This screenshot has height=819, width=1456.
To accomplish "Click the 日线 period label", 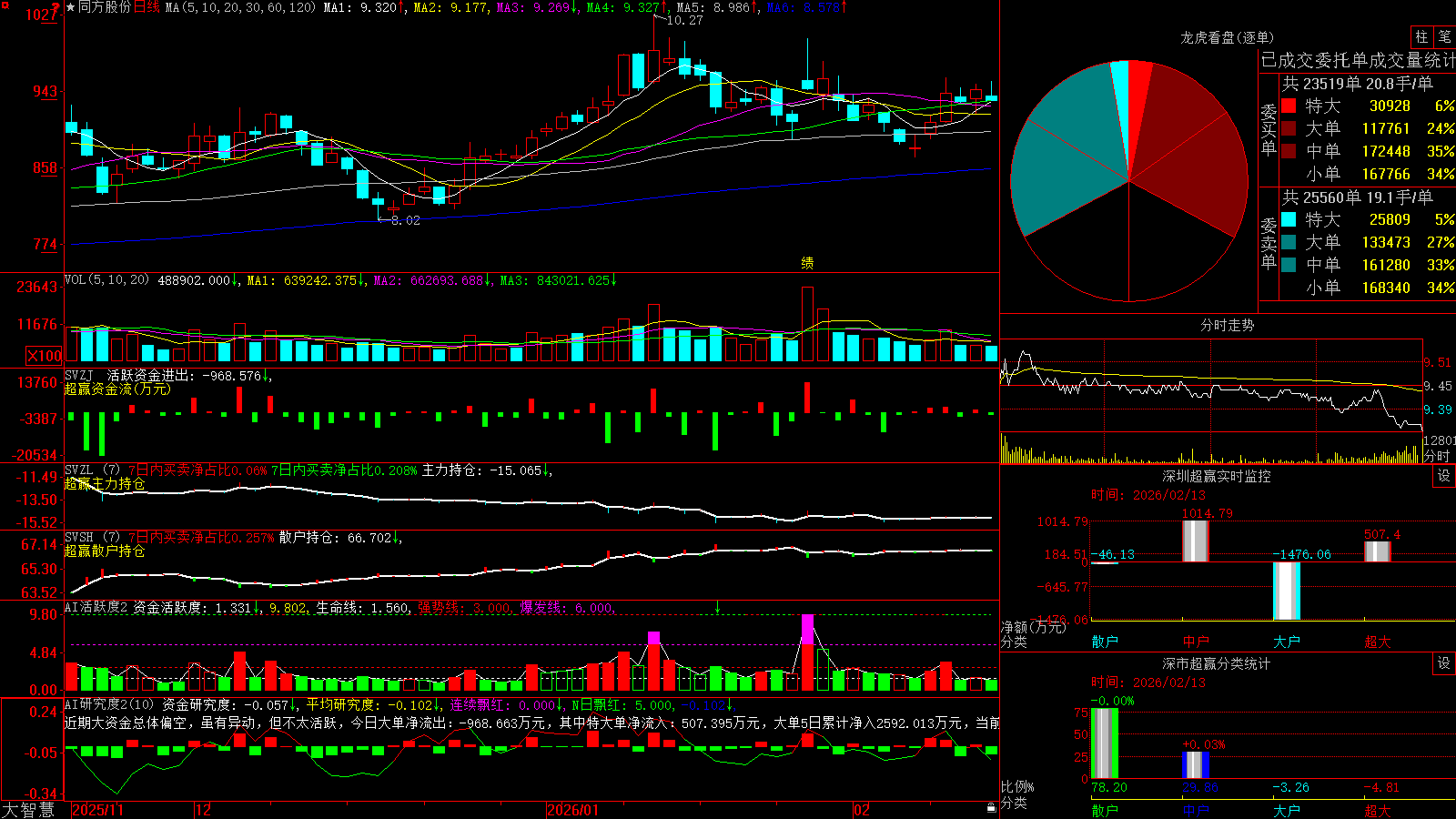I will point(147,7).
